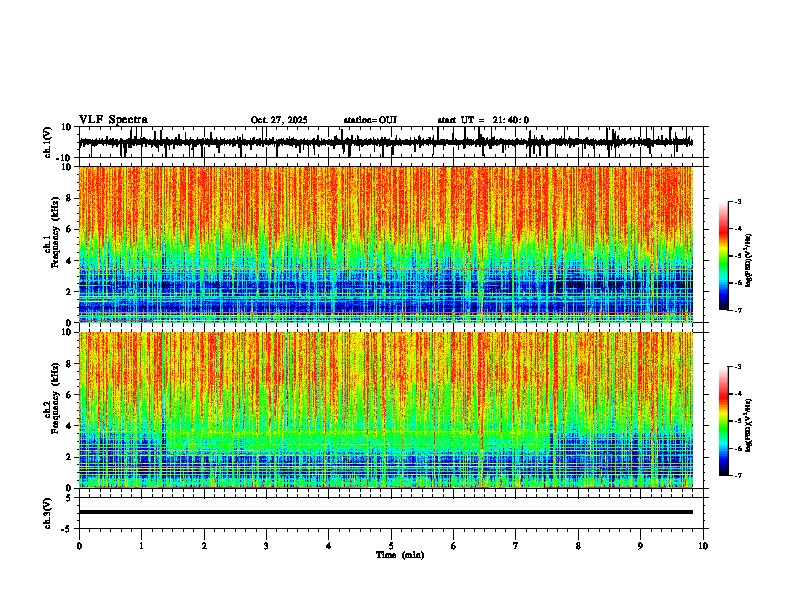Screen dimensions: 792x612
Task: Click the 'start UT = 21:40:0' text
Action: (x=483, y=120)
